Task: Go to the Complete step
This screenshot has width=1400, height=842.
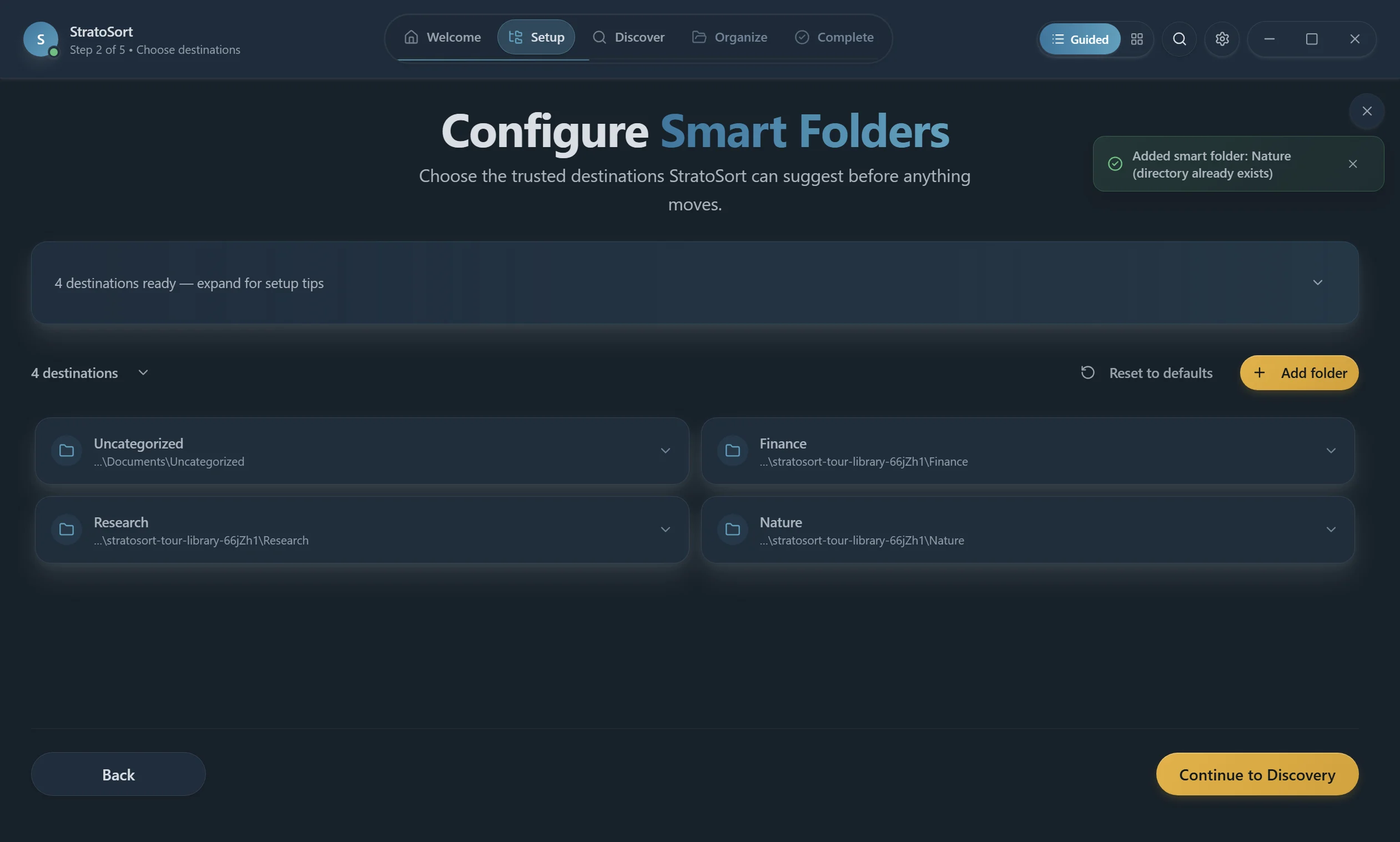Action: tap(834, 37)
